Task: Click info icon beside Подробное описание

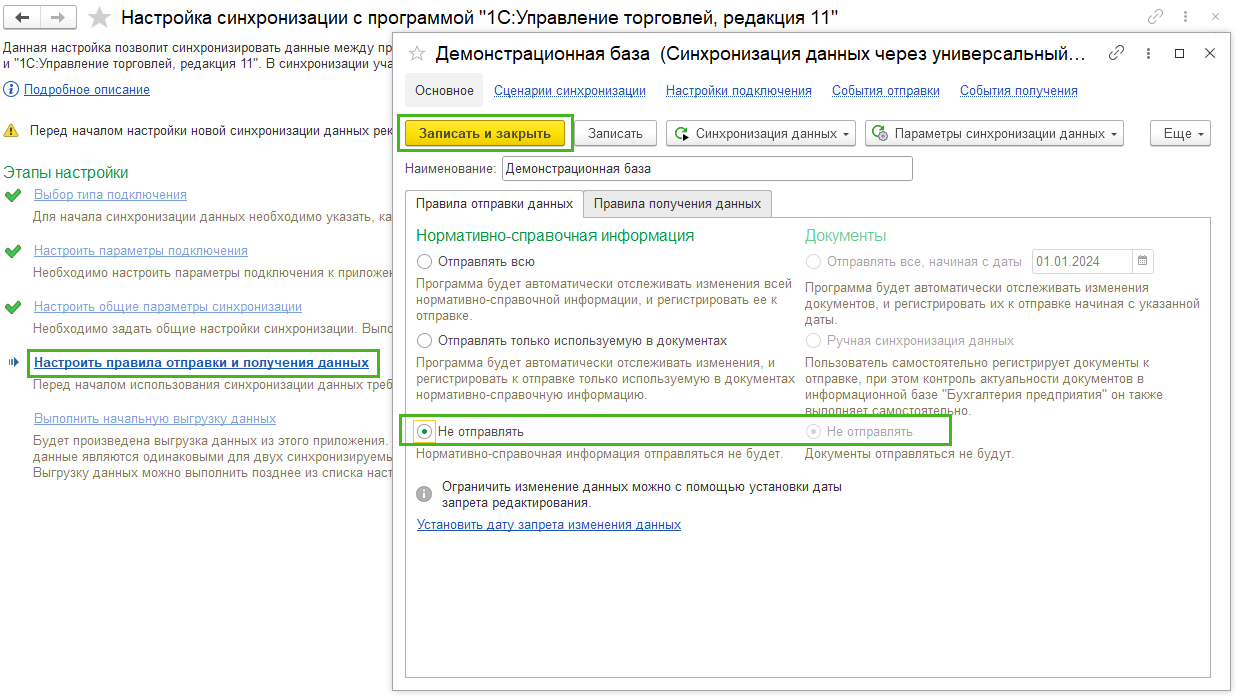Action: point(11,90)
